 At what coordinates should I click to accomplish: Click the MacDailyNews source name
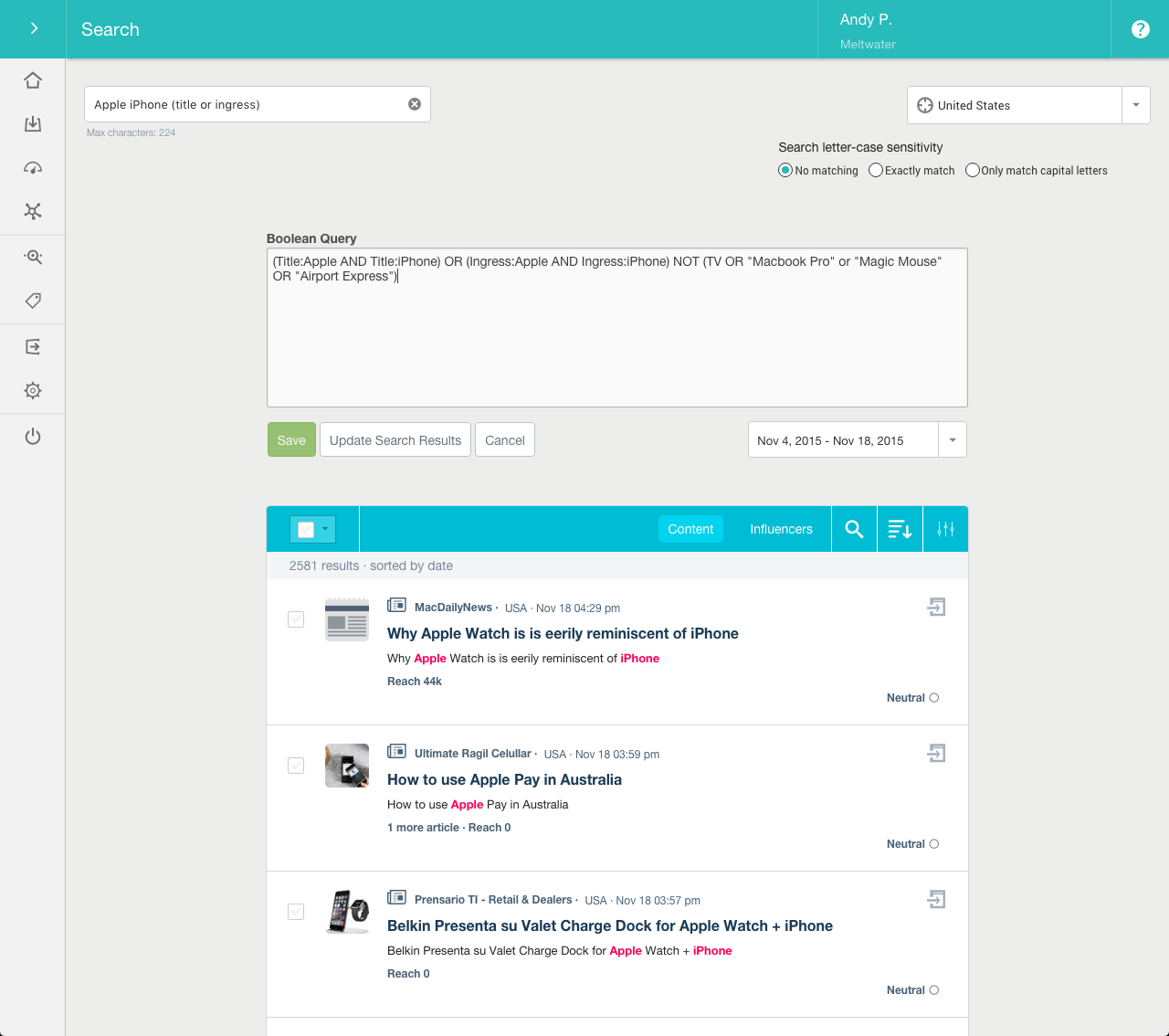453,608
